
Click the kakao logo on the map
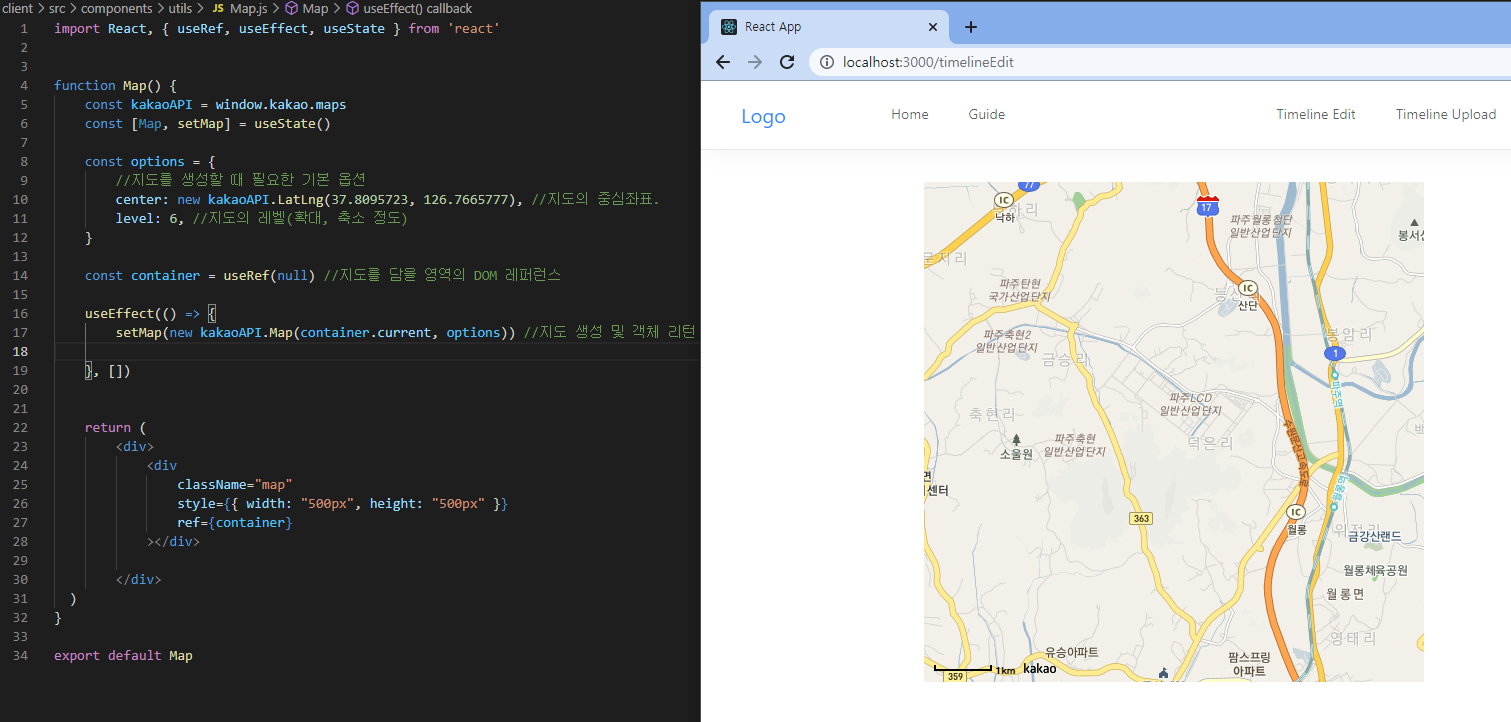click(1040, 668)
